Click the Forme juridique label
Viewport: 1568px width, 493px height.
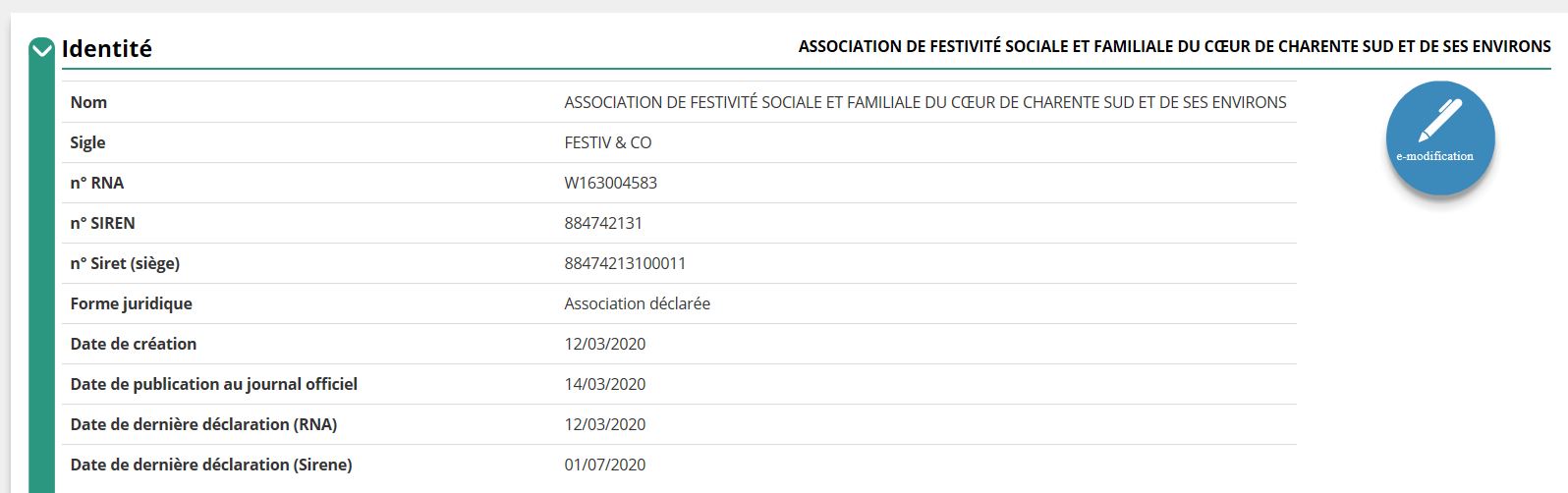coord(131,303)
